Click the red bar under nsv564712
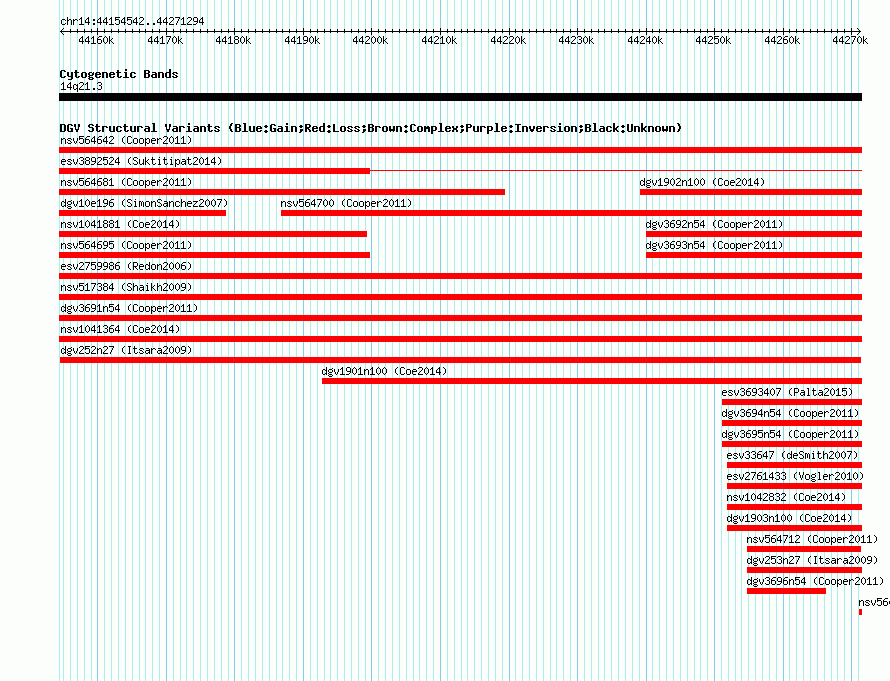This screenshot has height=681, width=890. (x=804, y=549)
